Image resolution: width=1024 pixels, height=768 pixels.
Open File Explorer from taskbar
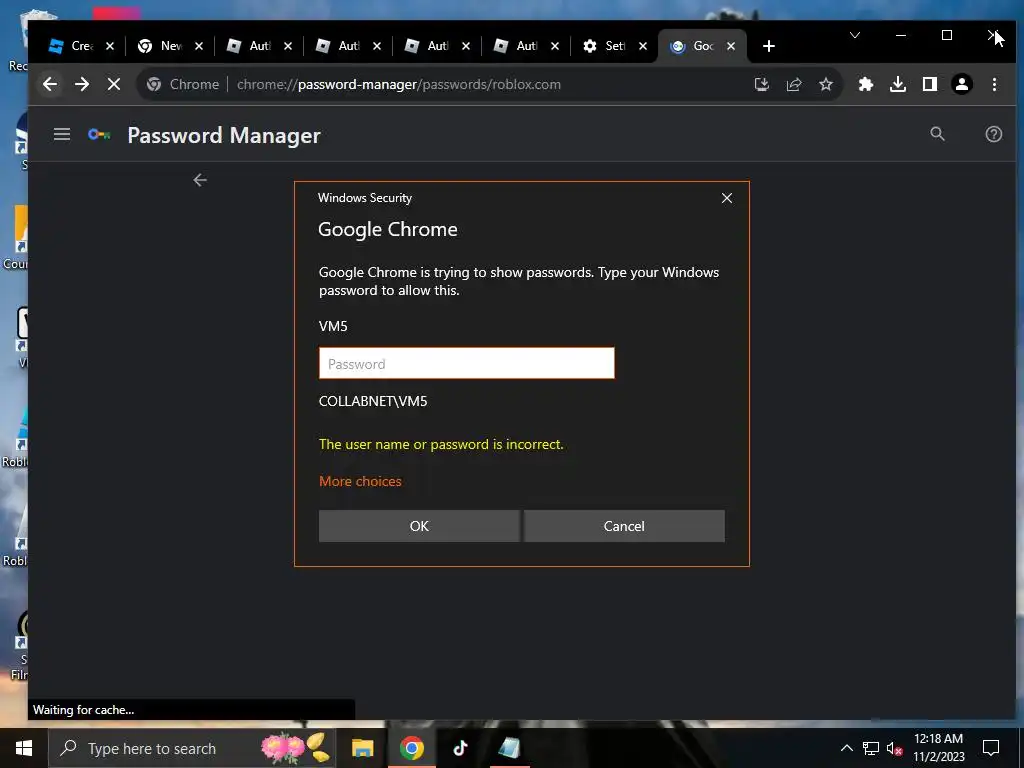coord(362,748)
